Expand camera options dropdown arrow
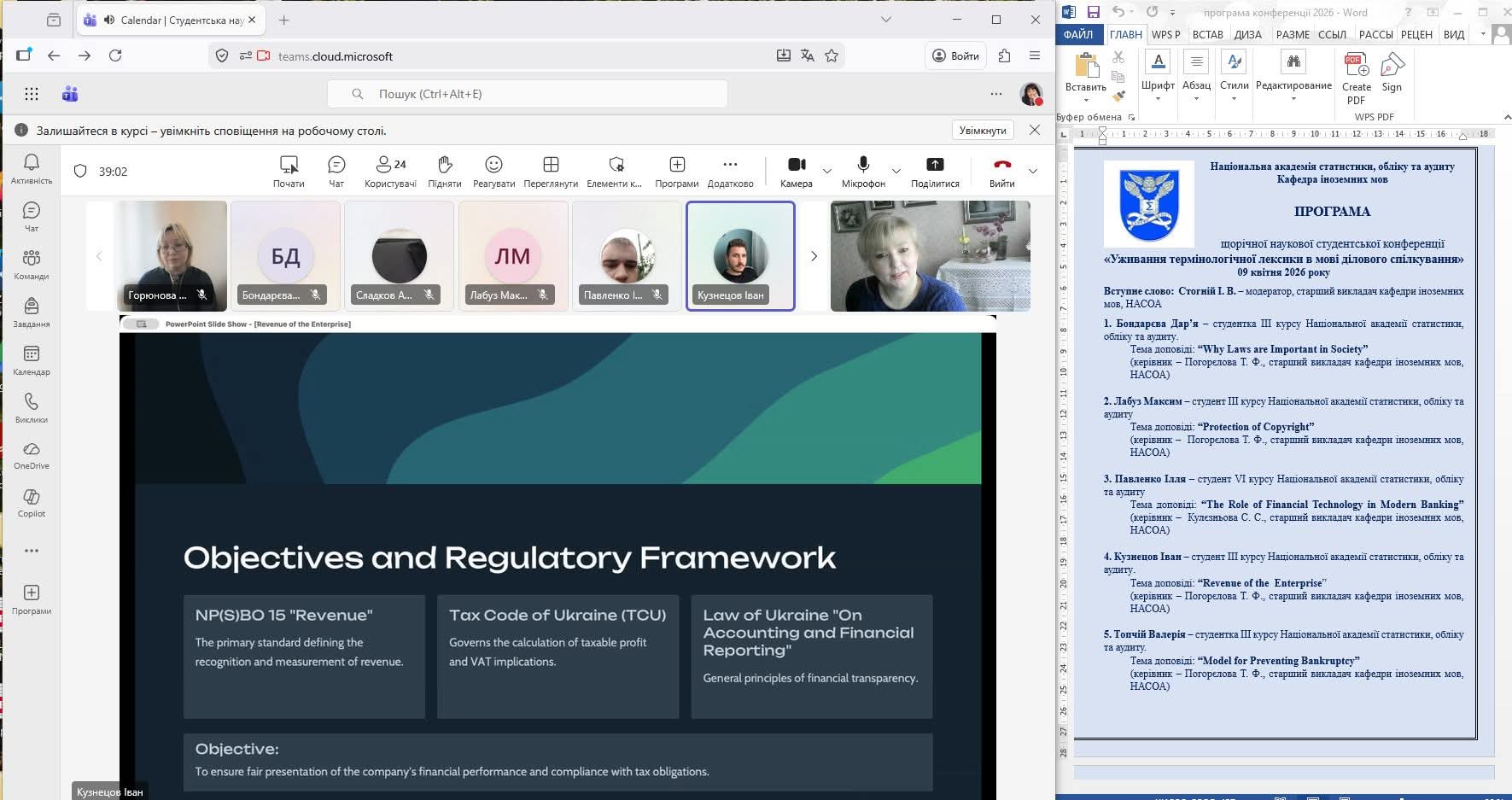This screenshot has height=800, width=1512. pos(826,172)
